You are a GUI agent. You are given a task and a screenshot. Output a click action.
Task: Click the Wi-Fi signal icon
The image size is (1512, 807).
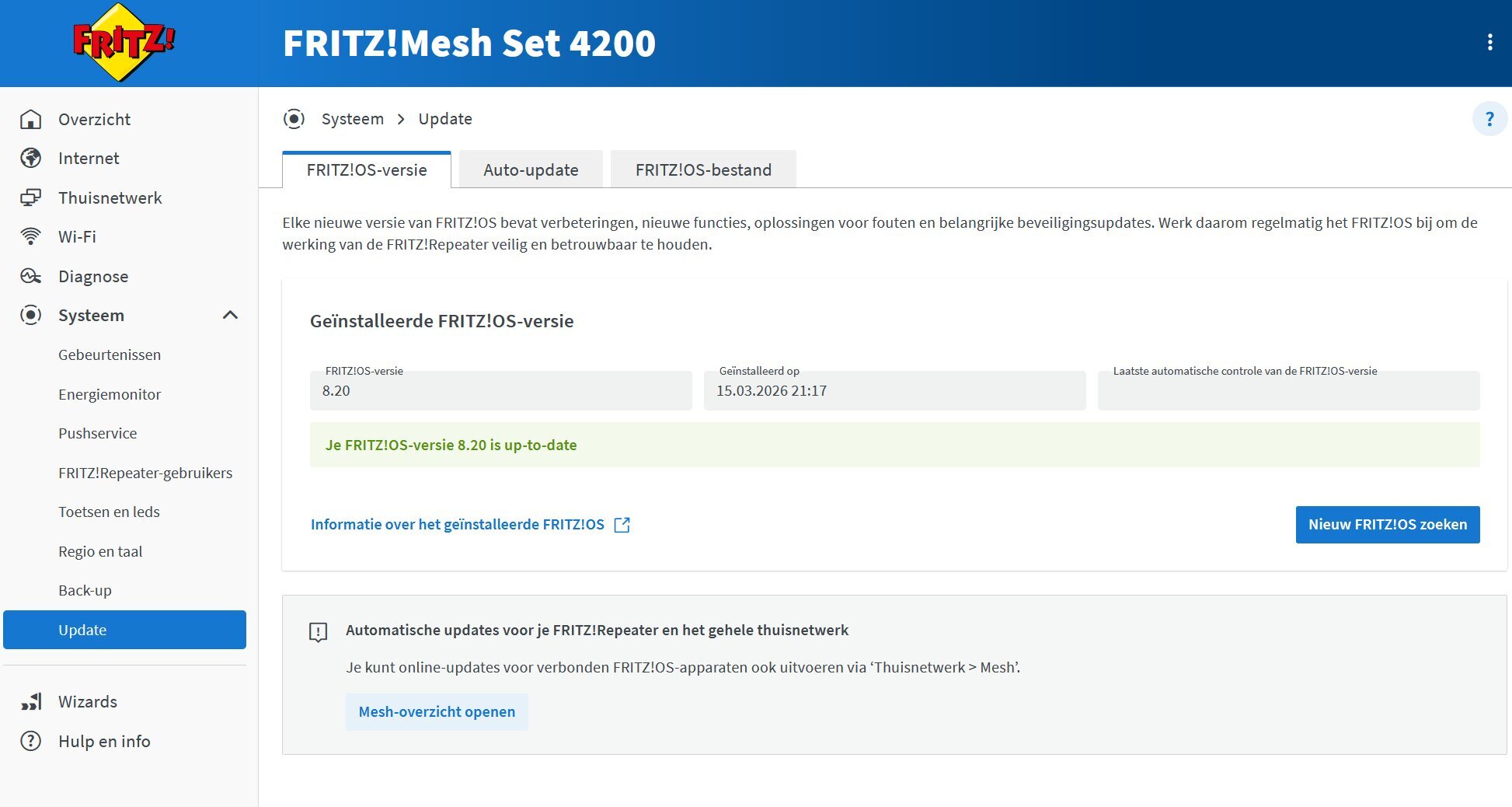[x=31, y=236]
